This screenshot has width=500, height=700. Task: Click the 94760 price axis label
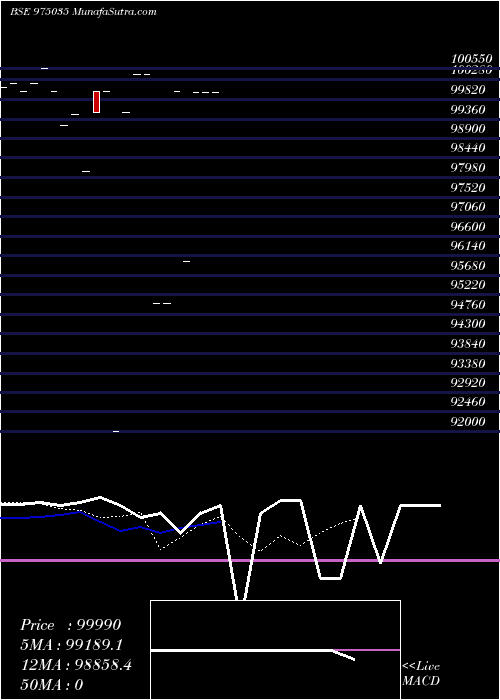point(468,304)
